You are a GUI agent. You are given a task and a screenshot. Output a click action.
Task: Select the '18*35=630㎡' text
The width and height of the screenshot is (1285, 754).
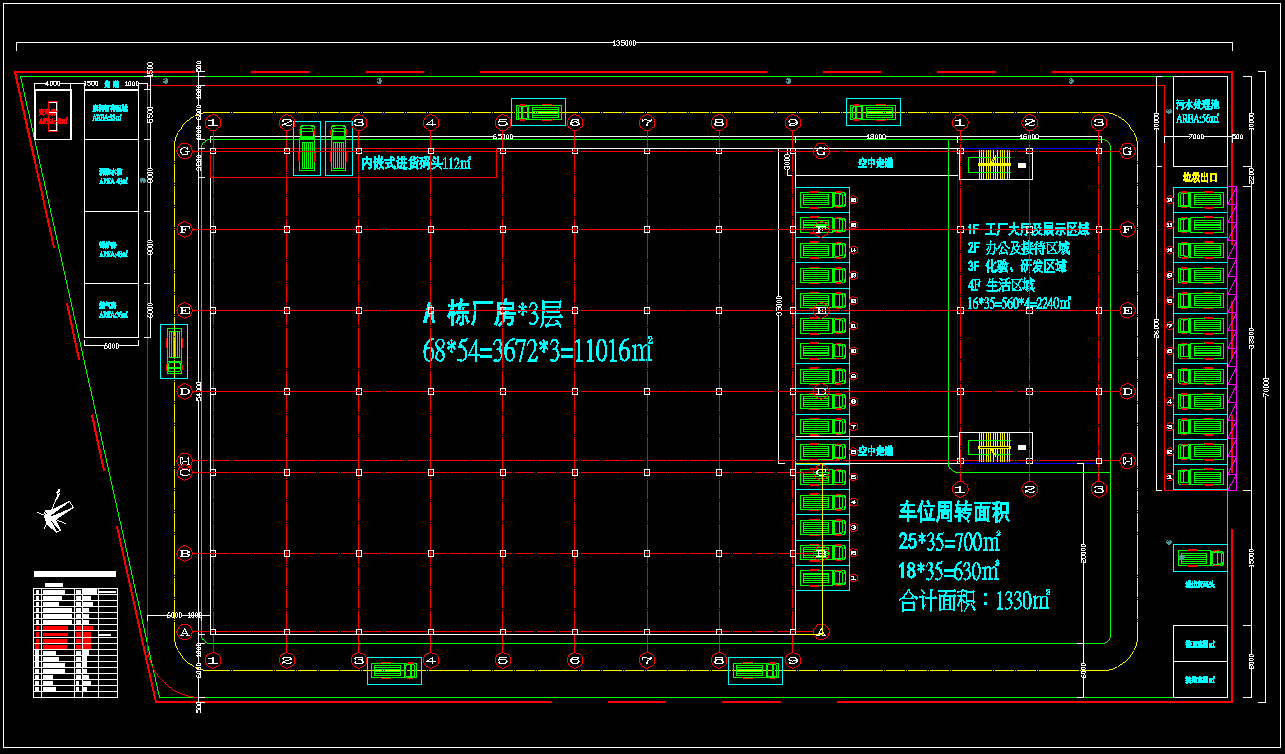point(949,570)
